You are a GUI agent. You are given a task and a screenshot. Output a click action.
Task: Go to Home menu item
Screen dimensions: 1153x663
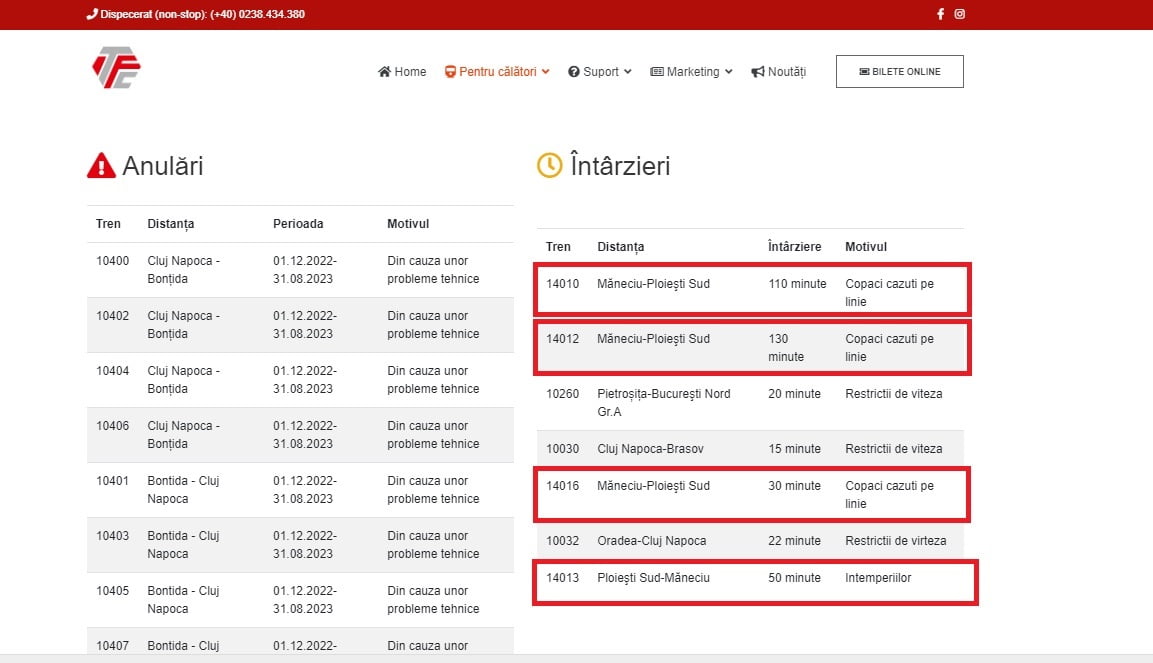(x=401, y=71)
